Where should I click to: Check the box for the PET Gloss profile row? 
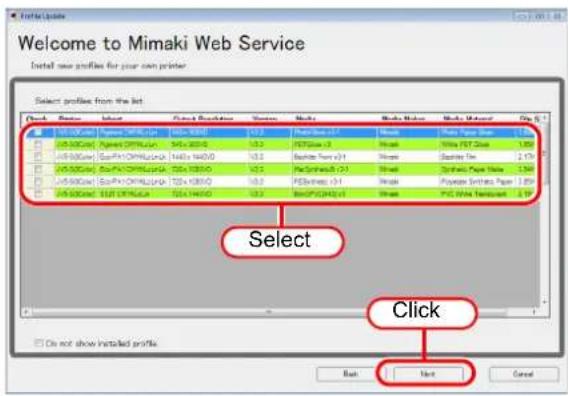pos(38,145)
